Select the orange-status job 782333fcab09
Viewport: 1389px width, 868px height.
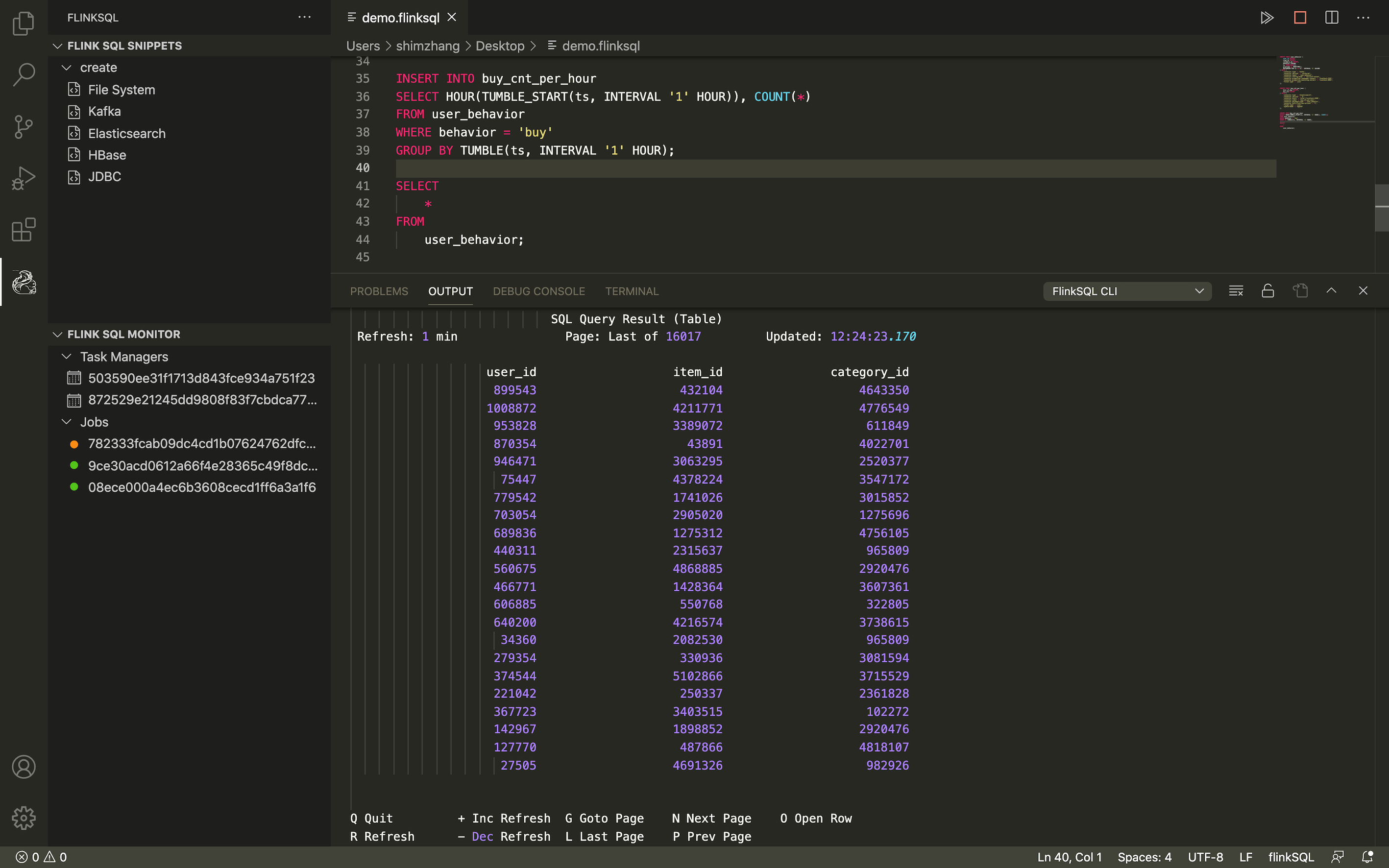pos(190,444)
